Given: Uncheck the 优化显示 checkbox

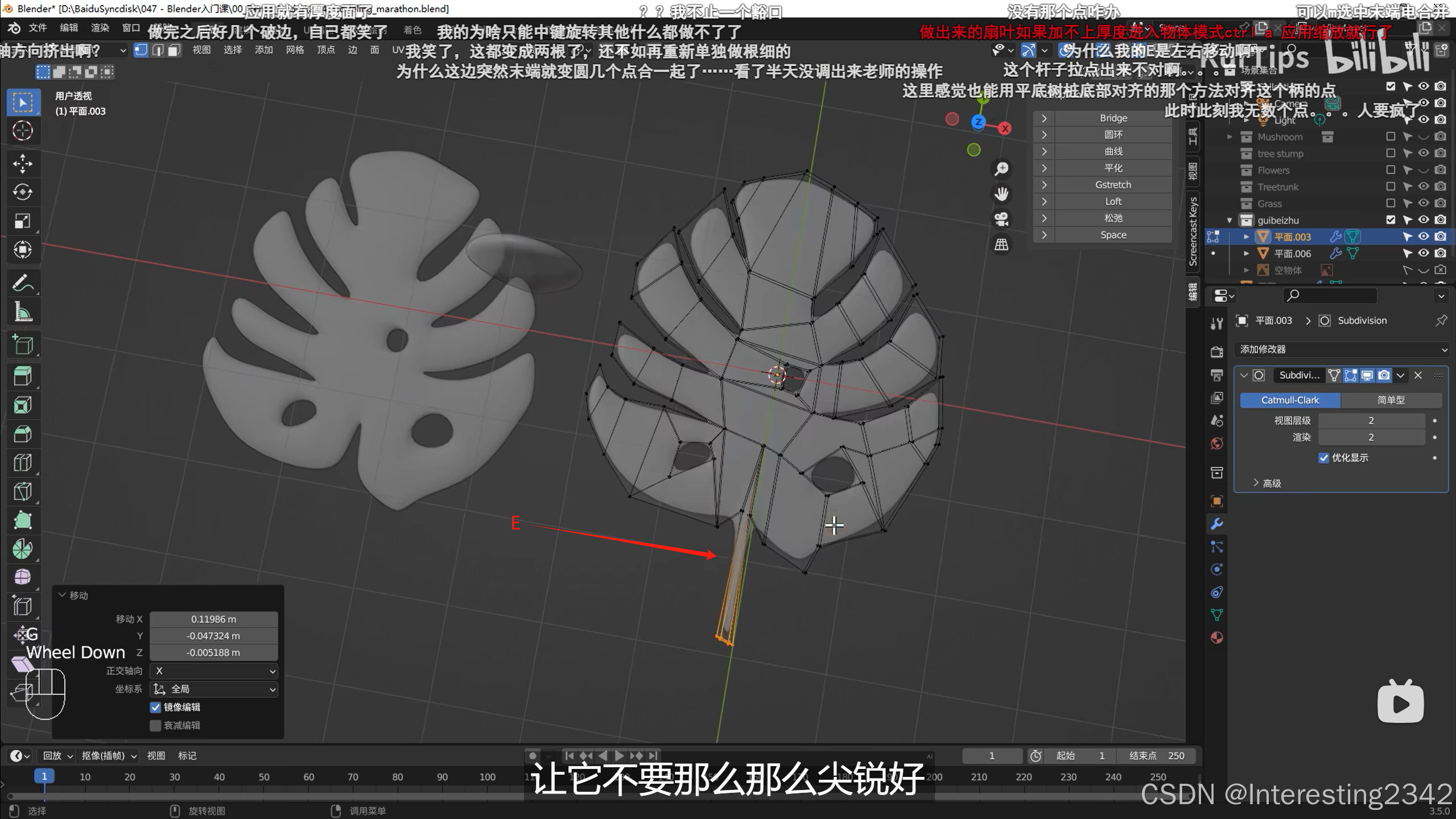Looking at the screenshot, I should 1324,458.
